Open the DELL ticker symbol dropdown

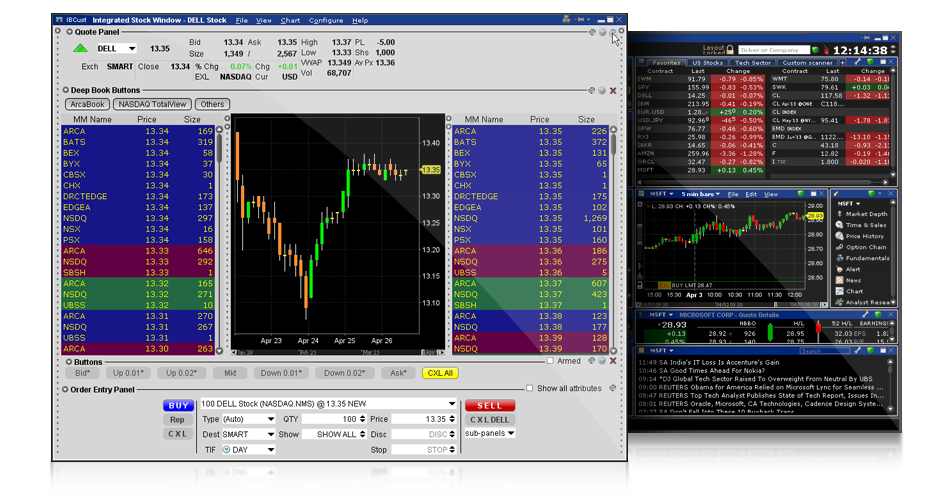[x=131, y=48]
